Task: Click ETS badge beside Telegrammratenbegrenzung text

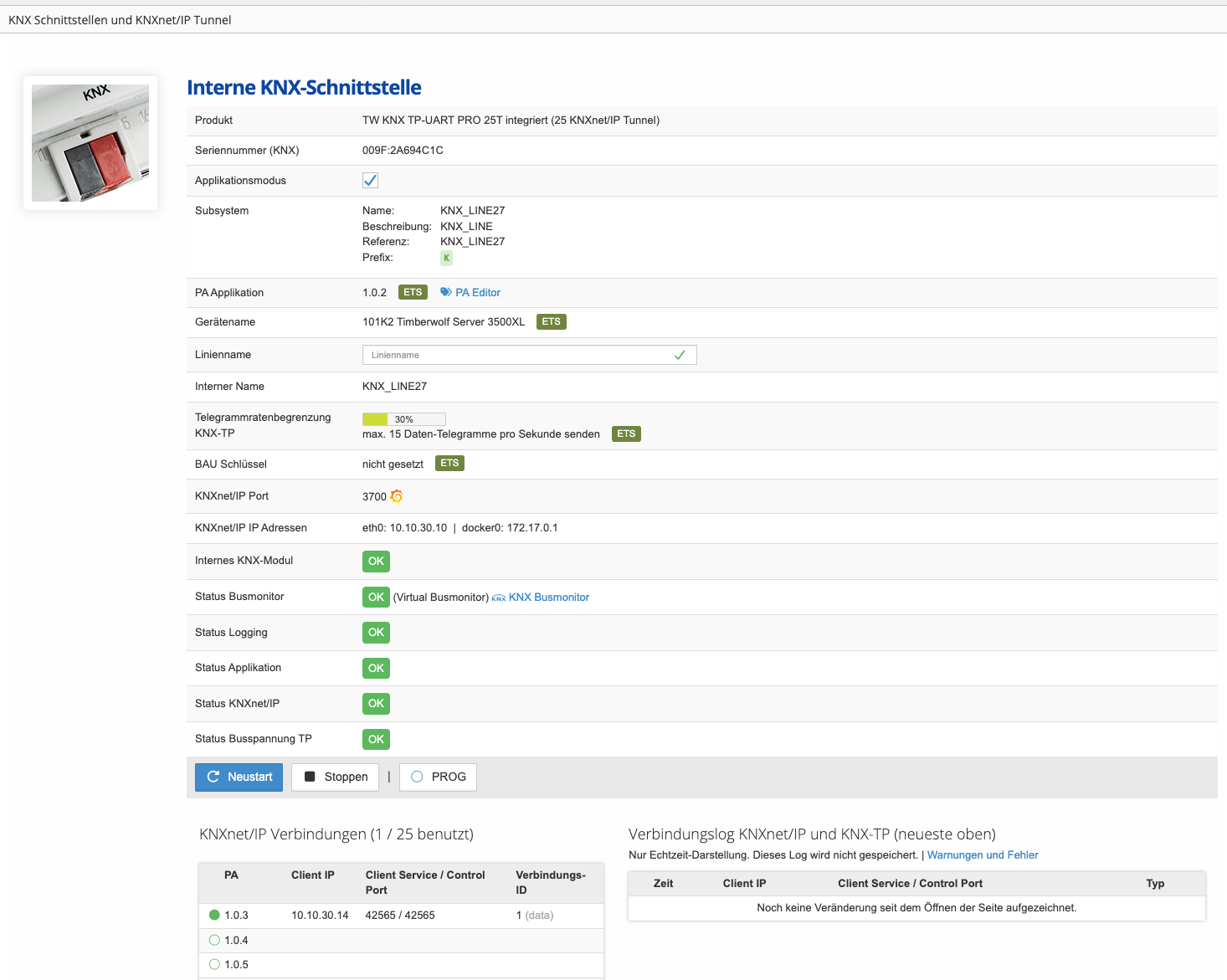Action: coord(626,434)
